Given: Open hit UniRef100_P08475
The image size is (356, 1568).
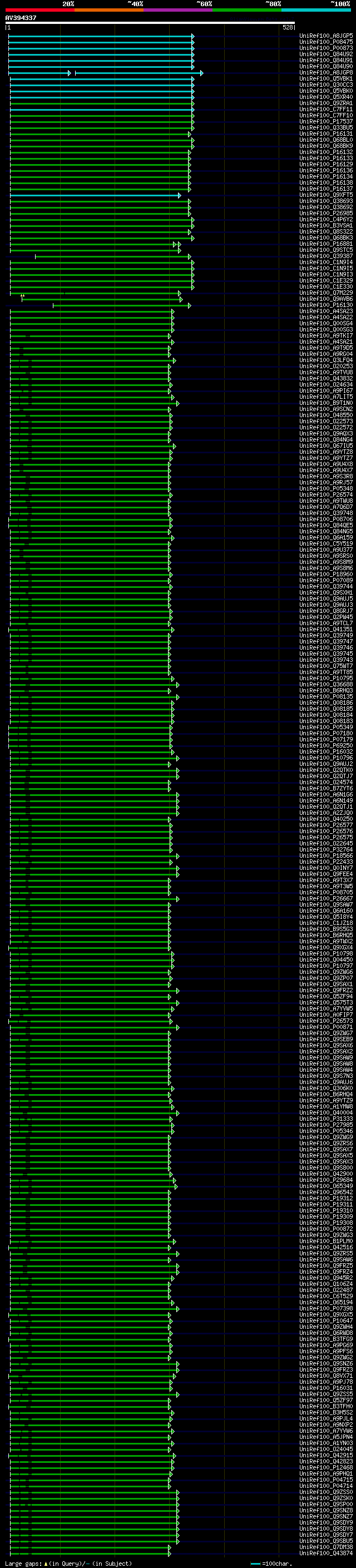Looking at the screenshot, I should tap(325, 42).
